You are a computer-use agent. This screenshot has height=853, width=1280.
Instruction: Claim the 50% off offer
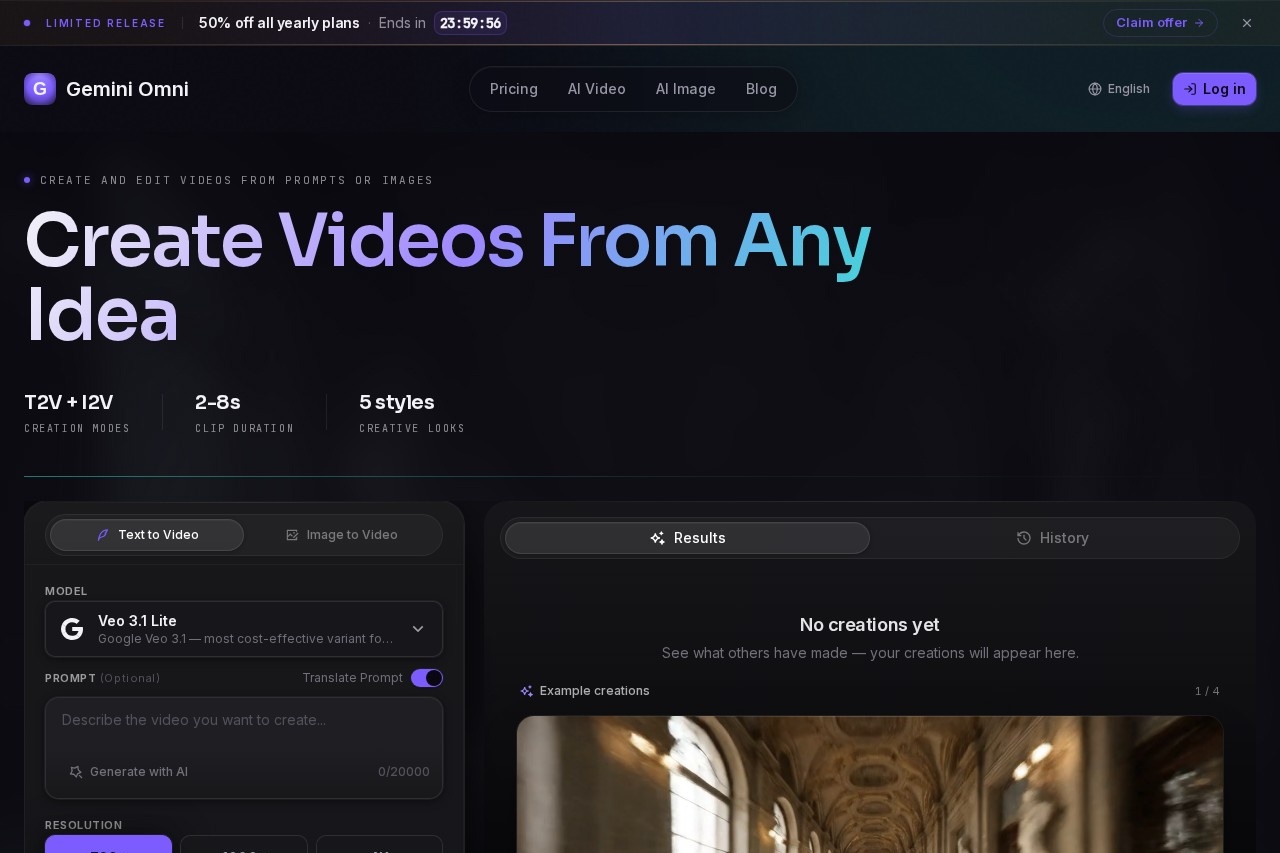[x=1160, y=23]
